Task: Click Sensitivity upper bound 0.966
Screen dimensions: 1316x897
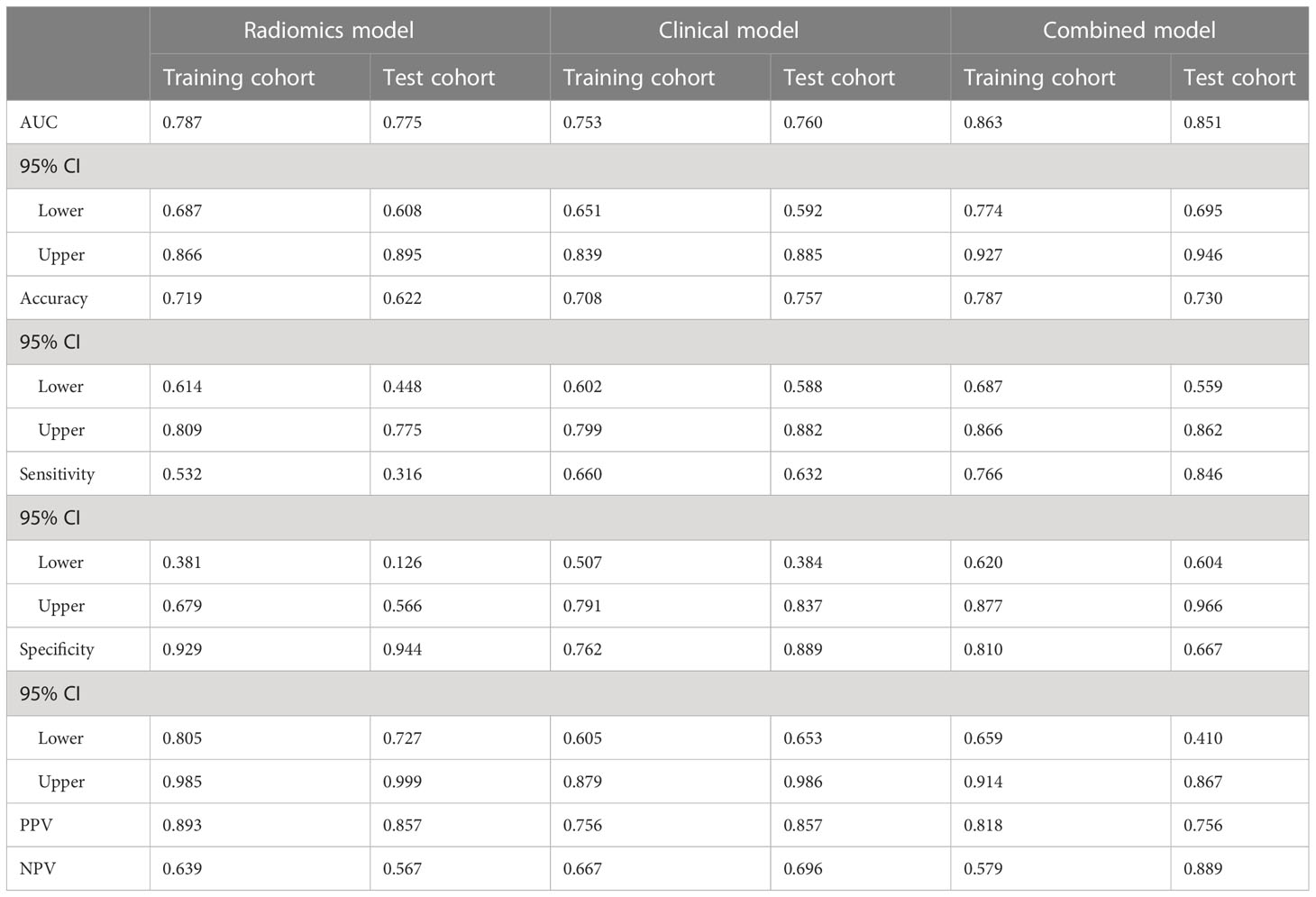Action: (1203, 607)
